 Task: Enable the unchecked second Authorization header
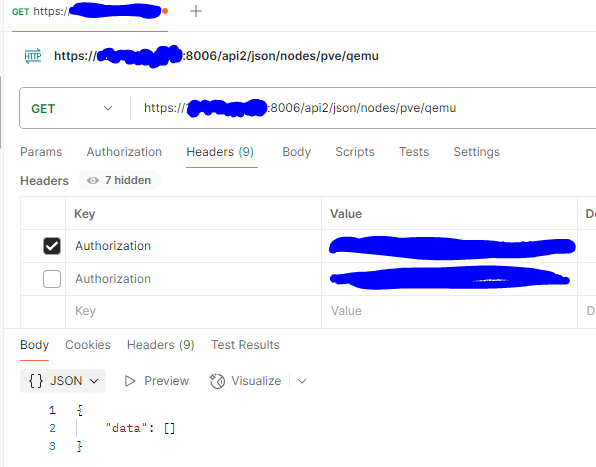[x=52, y=279]
